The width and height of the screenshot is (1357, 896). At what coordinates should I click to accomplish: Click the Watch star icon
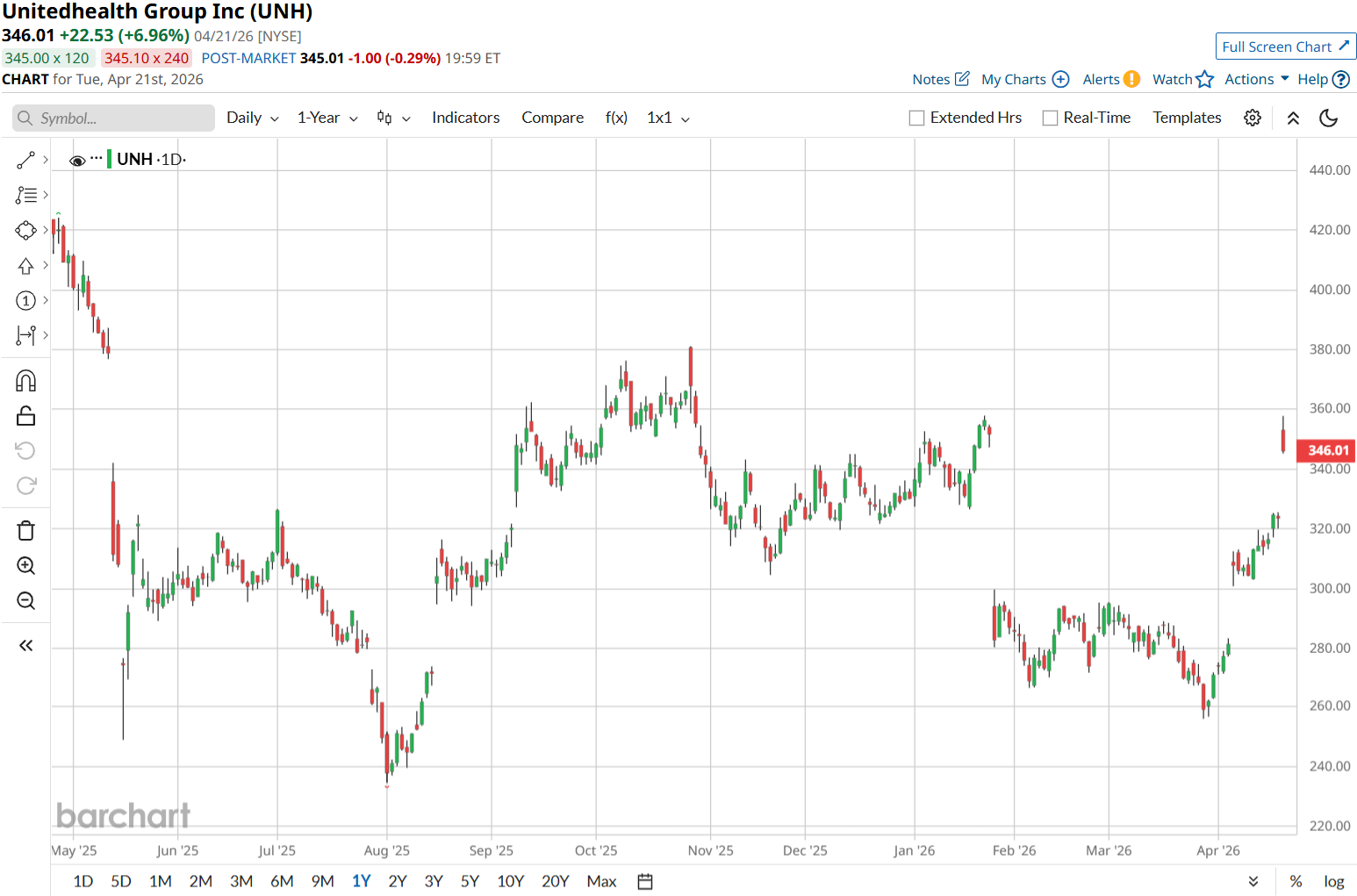[x=1205, y=79]
